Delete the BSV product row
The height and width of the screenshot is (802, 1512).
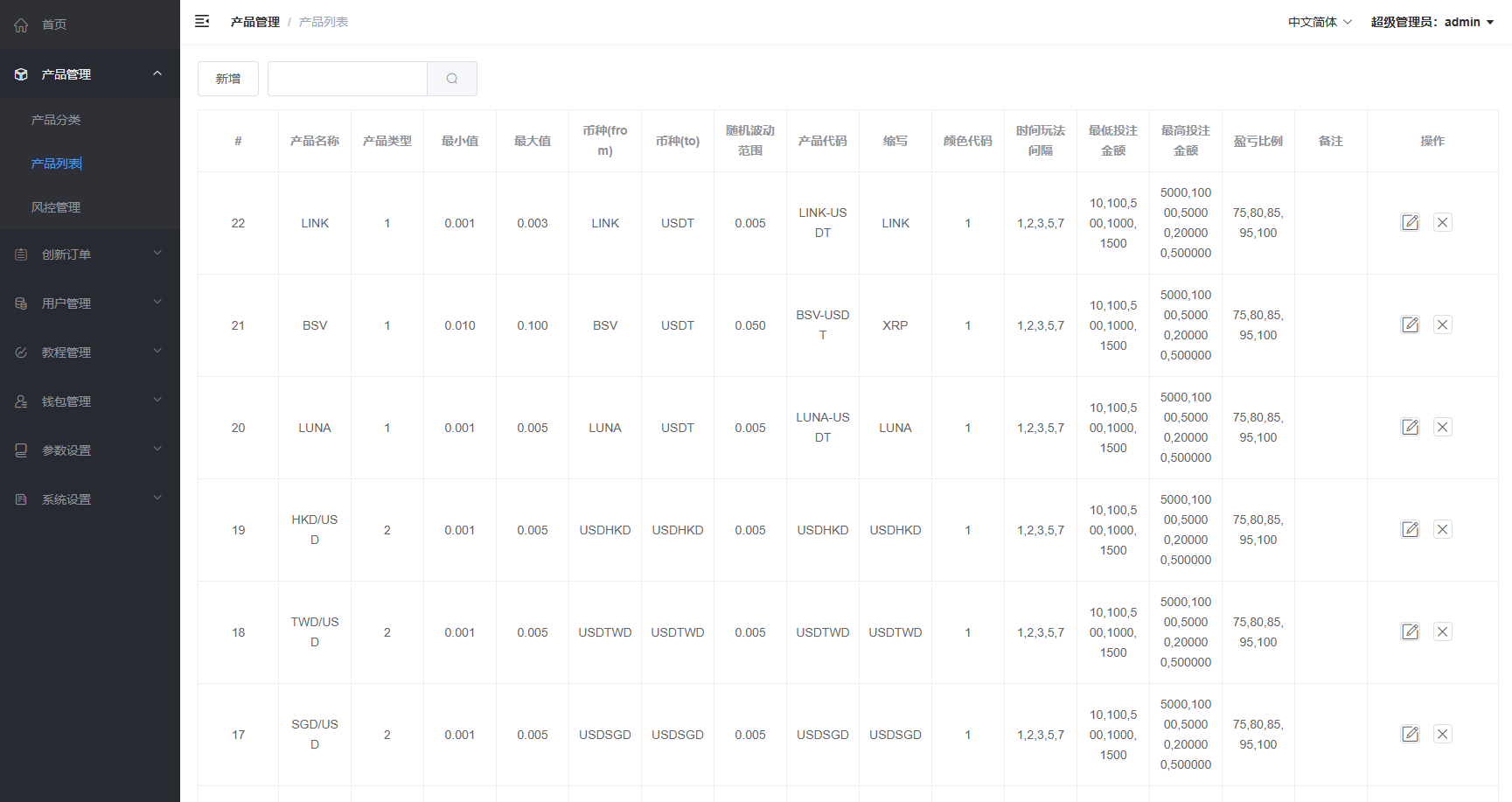(1442, 325)
